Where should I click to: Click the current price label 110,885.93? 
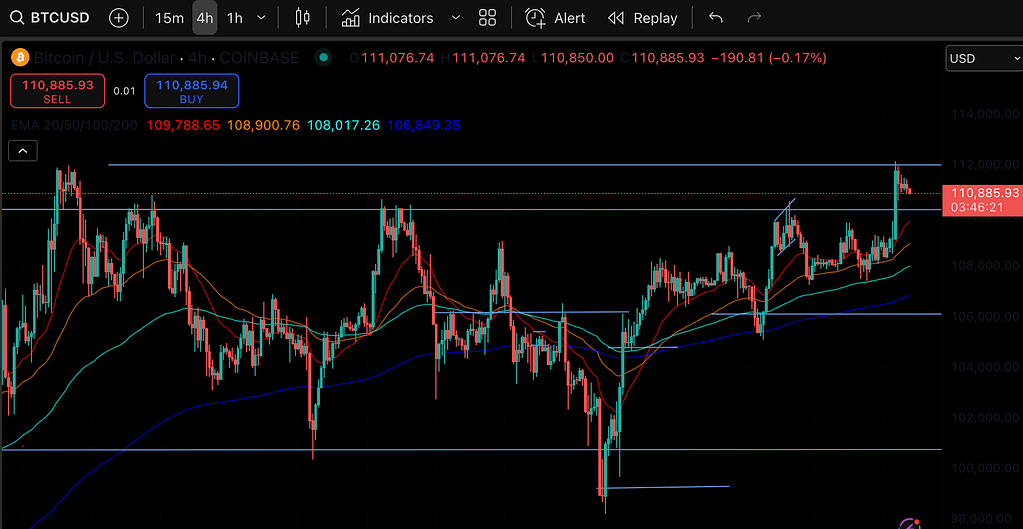[x=985, y=193]
